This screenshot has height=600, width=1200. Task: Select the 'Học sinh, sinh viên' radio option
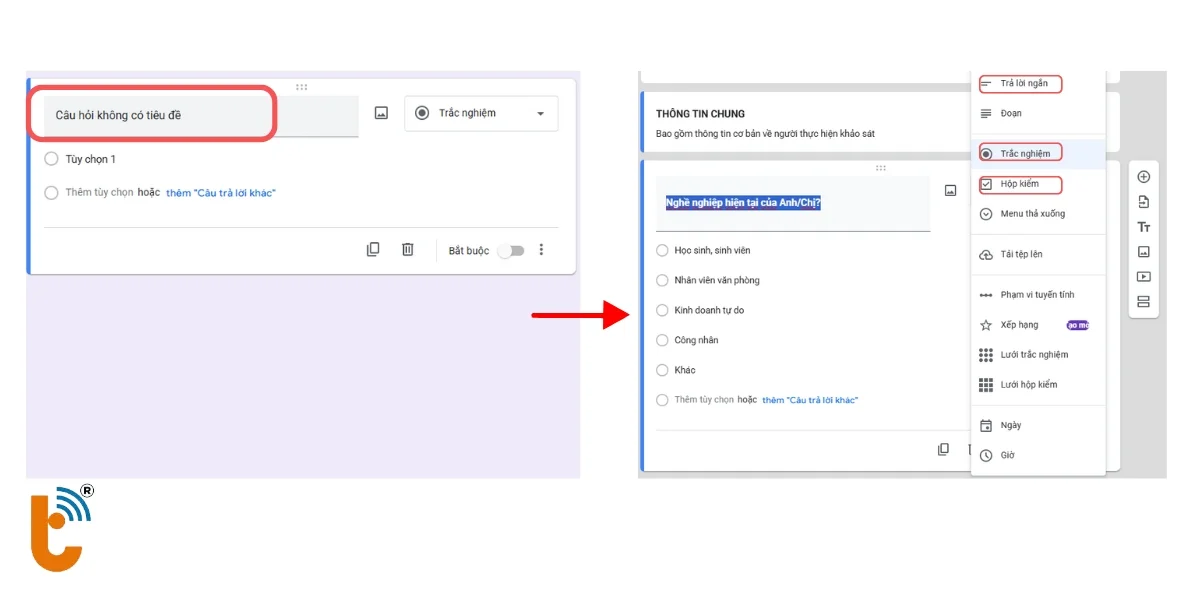662,250
